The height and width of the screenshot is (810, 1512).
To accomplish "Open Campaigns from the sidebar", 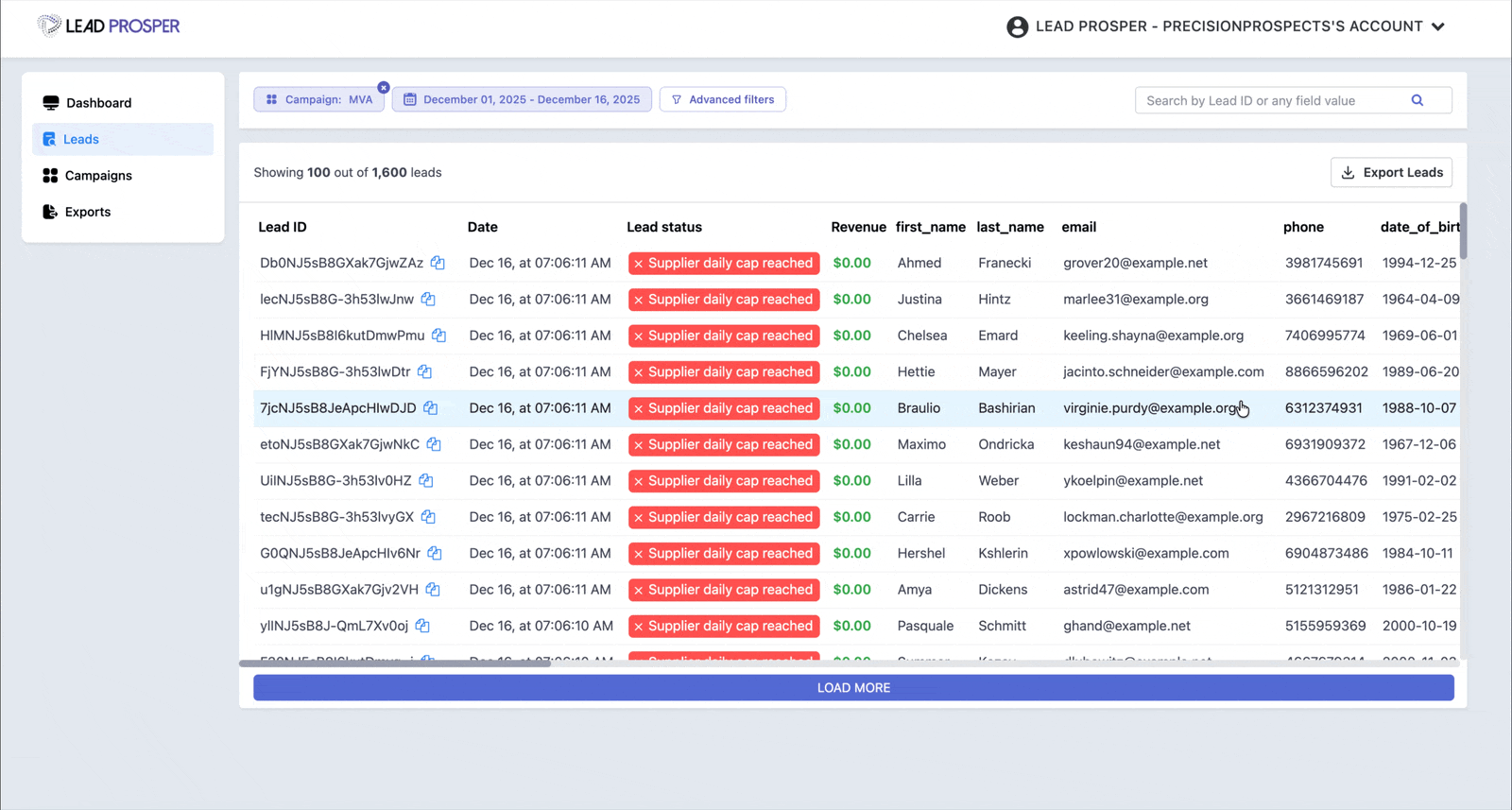I will [x=98, y=176].
